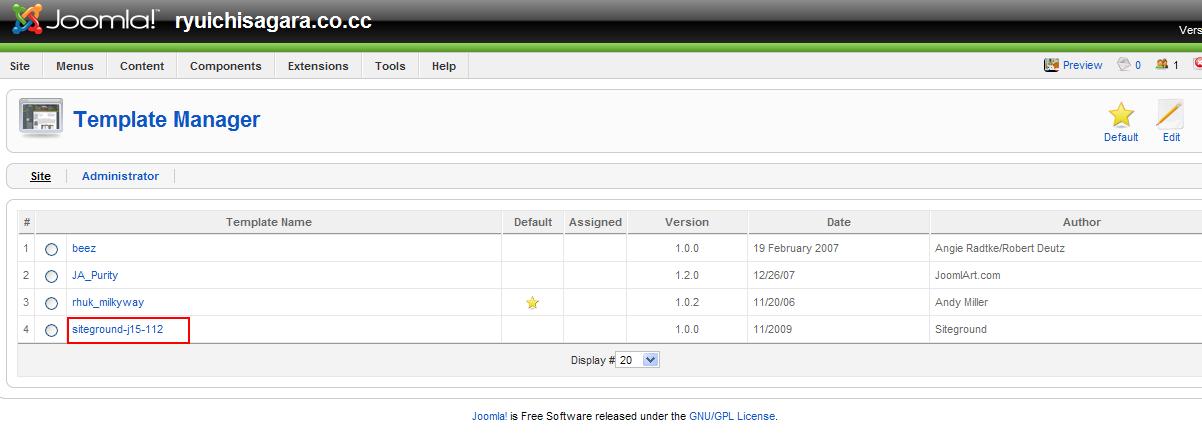Click the logged-in users icon
The width and height of the screenshot is (1202, 441).
1162,65
